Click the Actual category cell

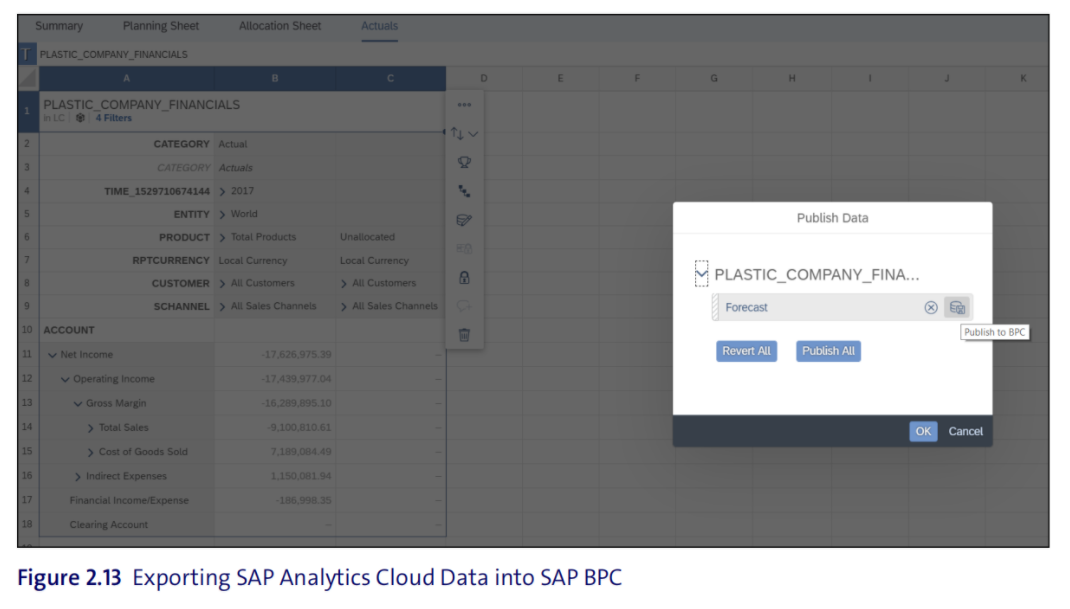click(x=233, y=144)
